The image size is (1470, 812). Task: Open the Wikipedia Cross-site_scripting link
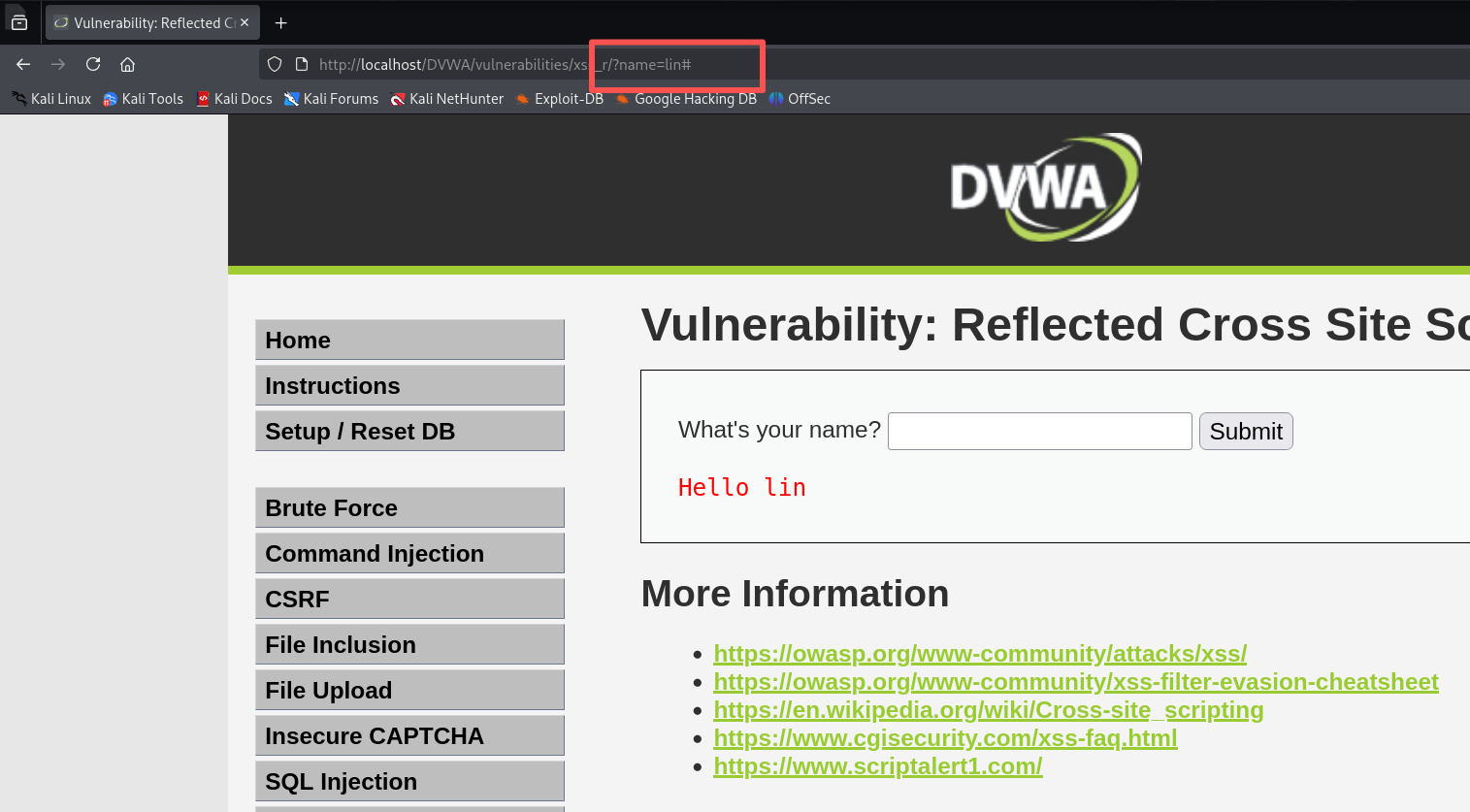[x=988, y=710]
